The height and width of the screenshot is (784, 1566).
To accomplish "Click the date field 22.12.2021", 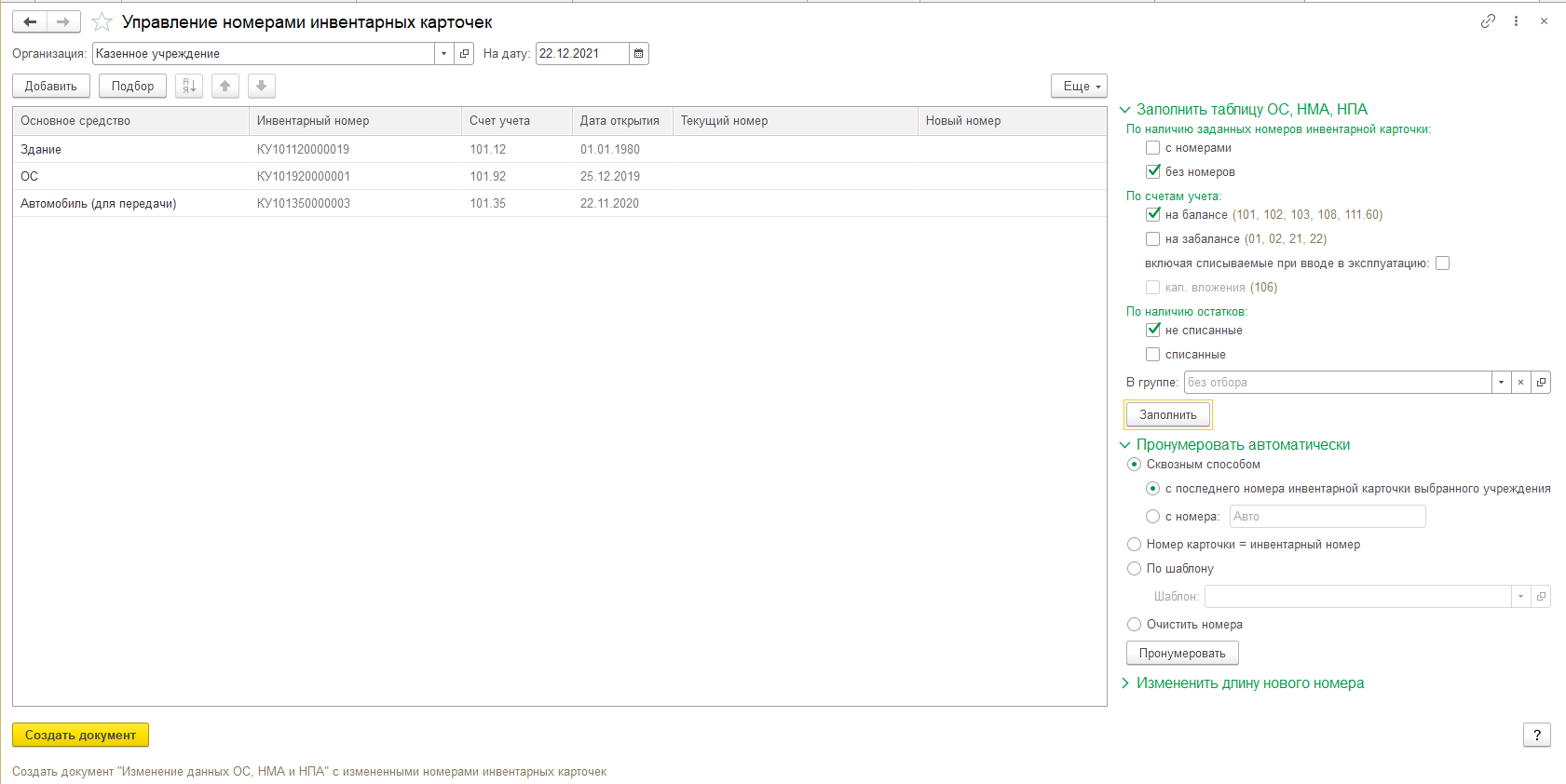I will [582, 54].
